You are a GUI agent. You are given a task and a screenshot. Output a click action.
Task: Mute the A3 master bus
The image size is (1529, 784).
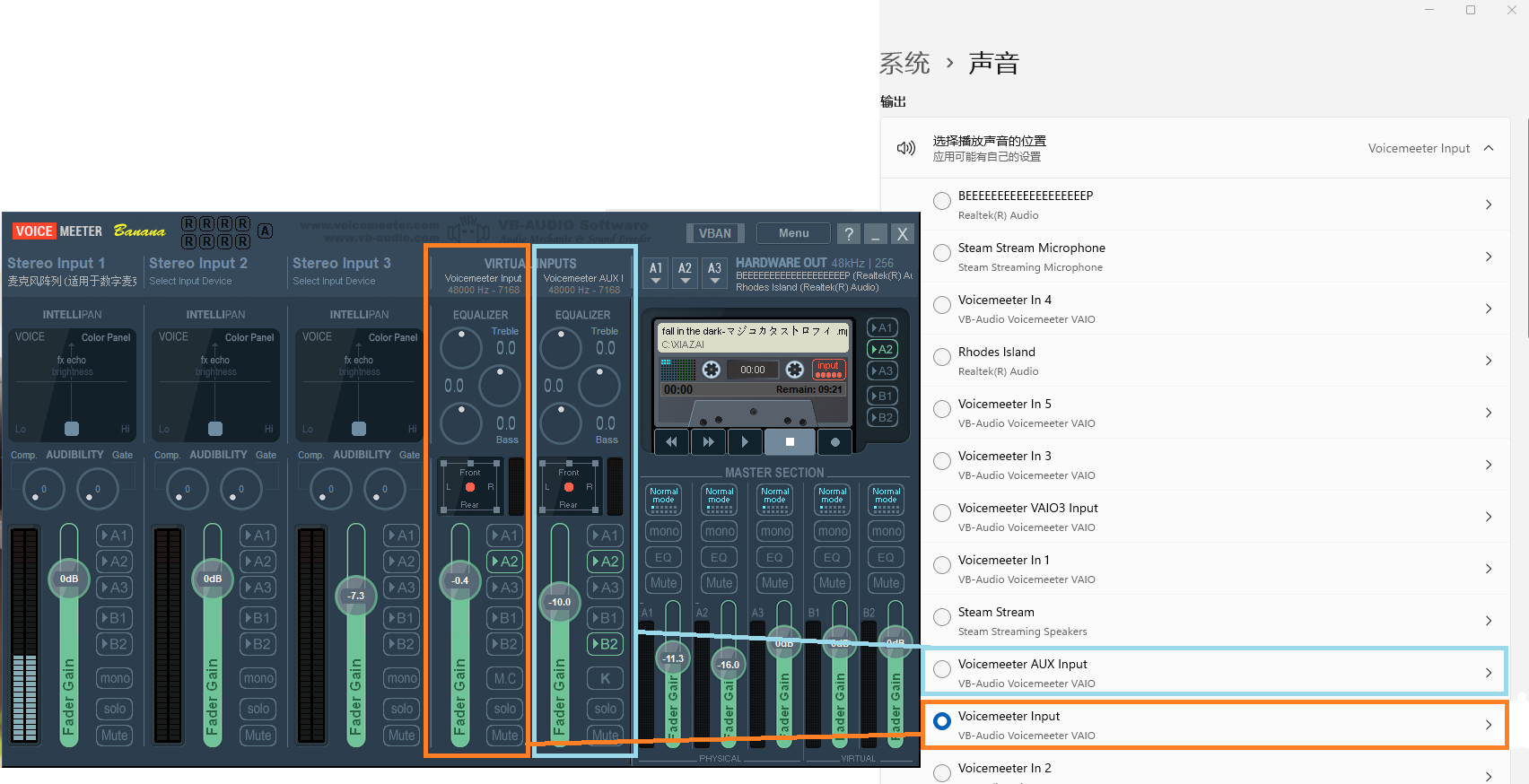click(x=775, y=583)
